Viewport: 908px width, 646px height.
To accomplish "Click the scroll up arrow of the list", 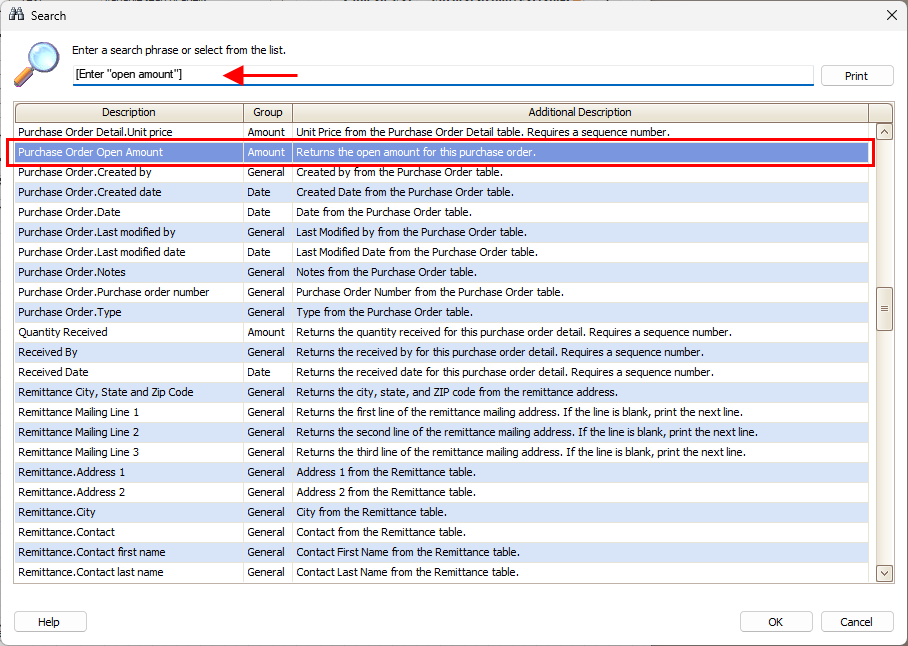I will click(x=884, y=132).
